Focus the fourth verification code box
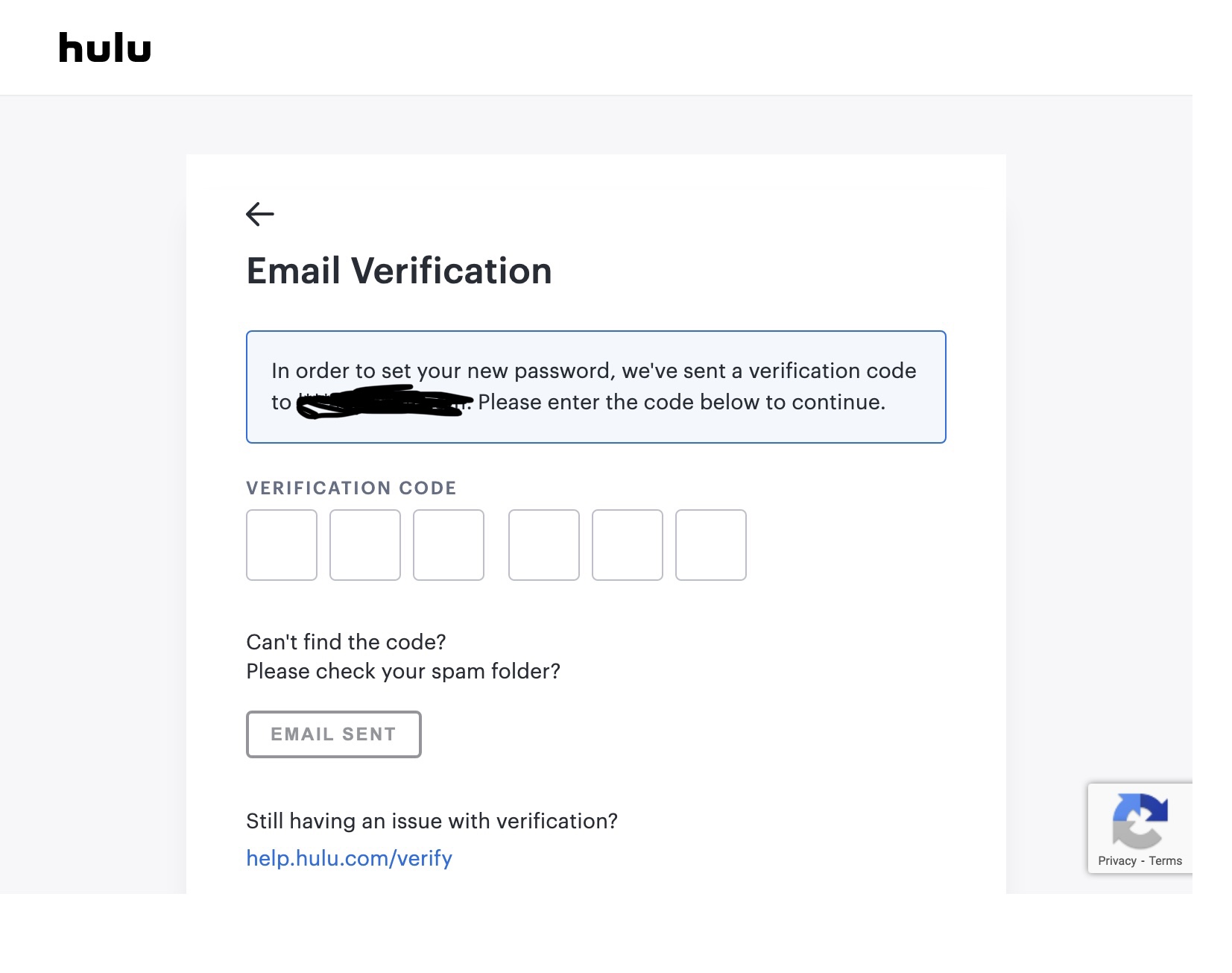The width and height of the screenshot is (1232, 973). (x=544, y=545)
